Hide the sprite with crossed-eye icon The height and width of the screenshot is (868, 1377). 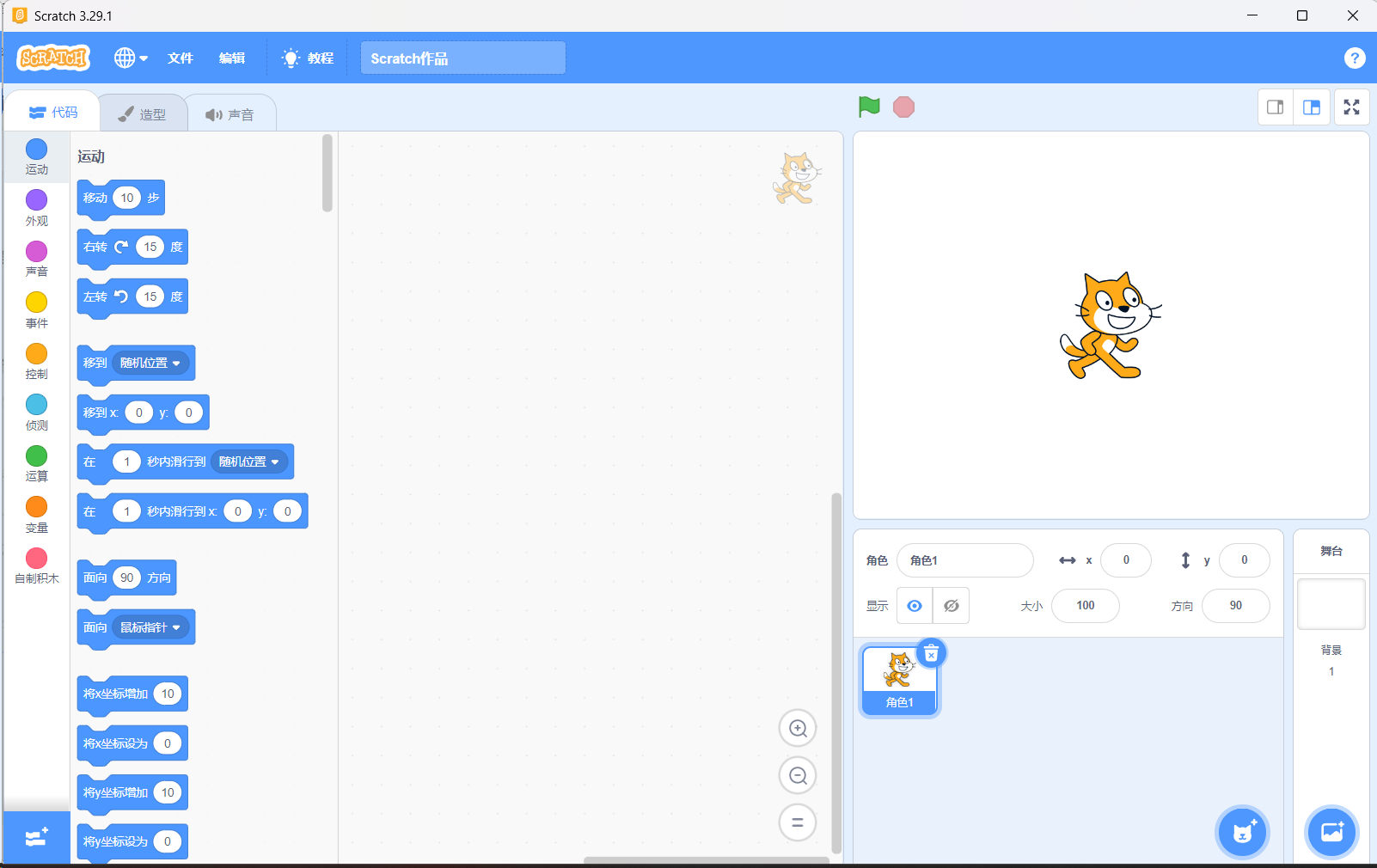pos(952,606)
